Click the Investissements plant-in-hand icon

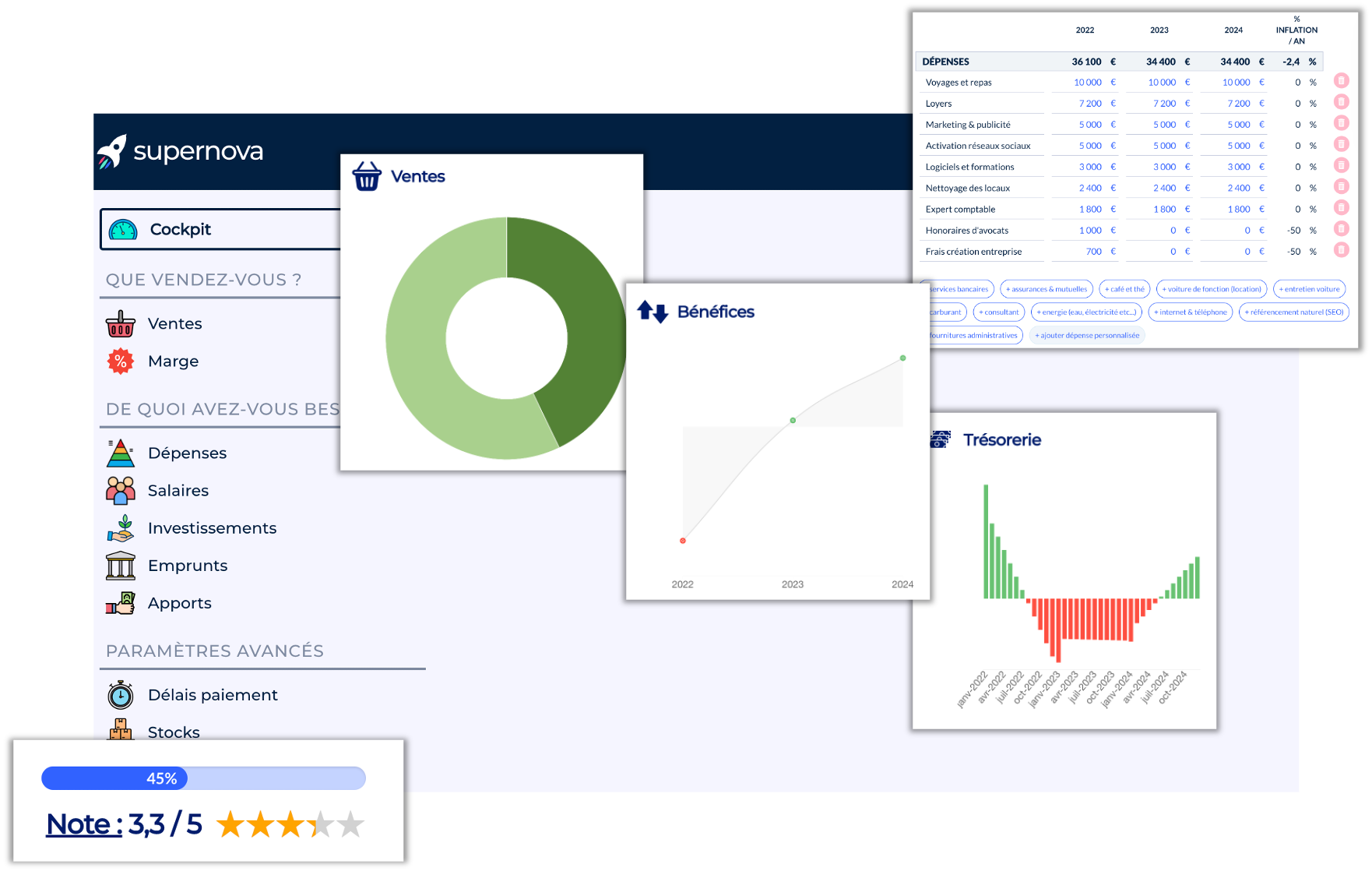point(121,528)
